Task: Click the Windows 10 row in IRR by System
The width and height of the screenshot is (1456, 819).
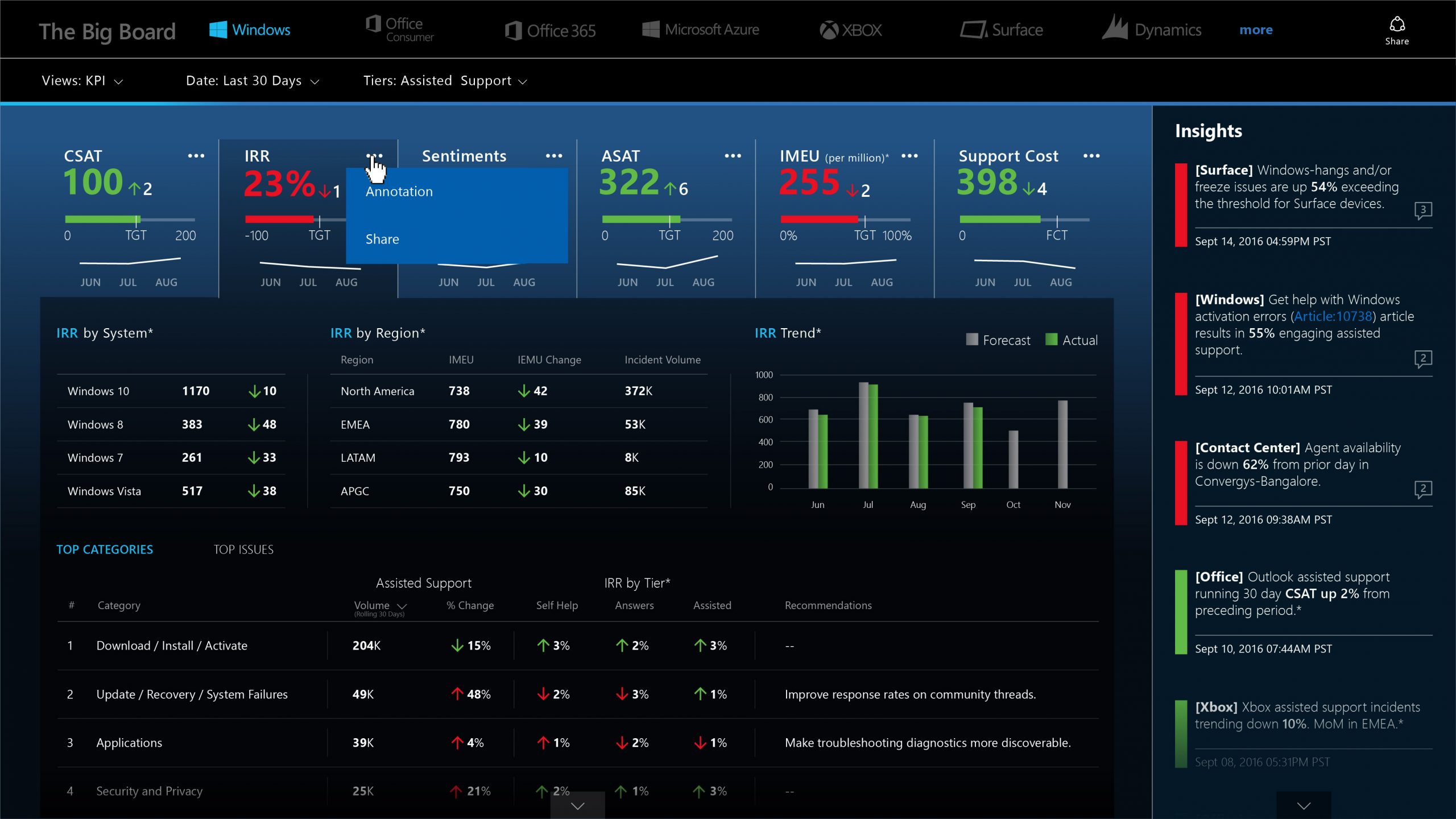Action: tap(171, 391)
